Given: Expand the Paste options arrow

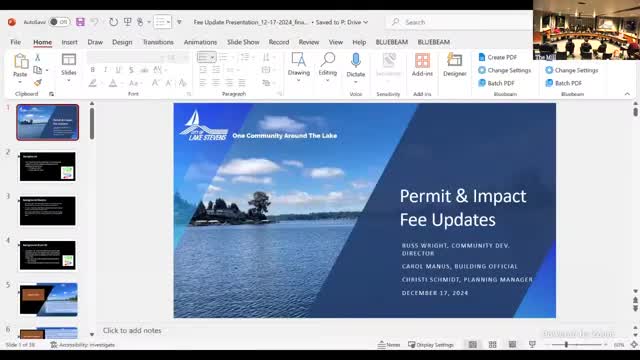Looking at the screenshot, I should pyautogui.click(x=20, y=82).
